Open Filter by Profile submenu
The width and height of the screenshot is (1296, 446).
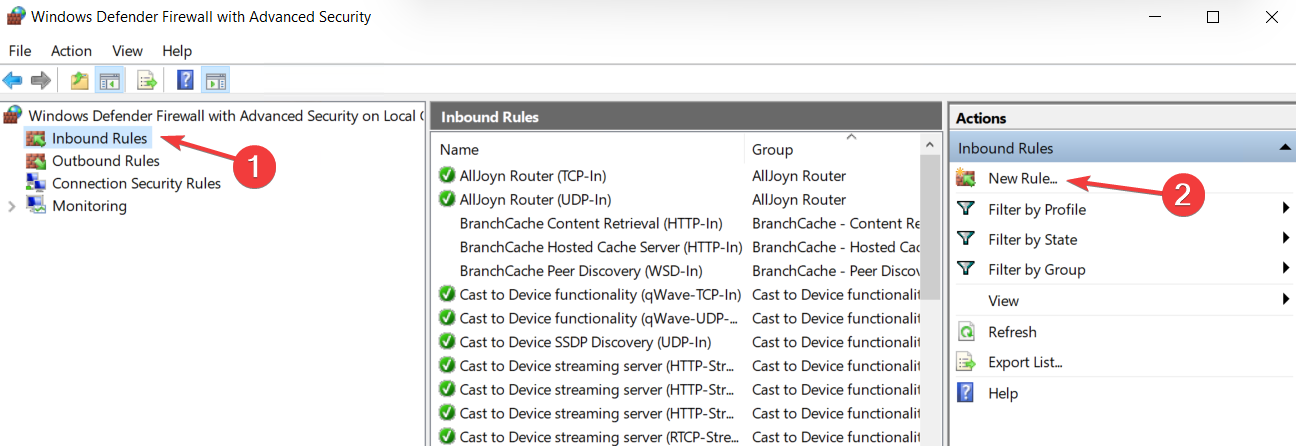(1036, 209)
